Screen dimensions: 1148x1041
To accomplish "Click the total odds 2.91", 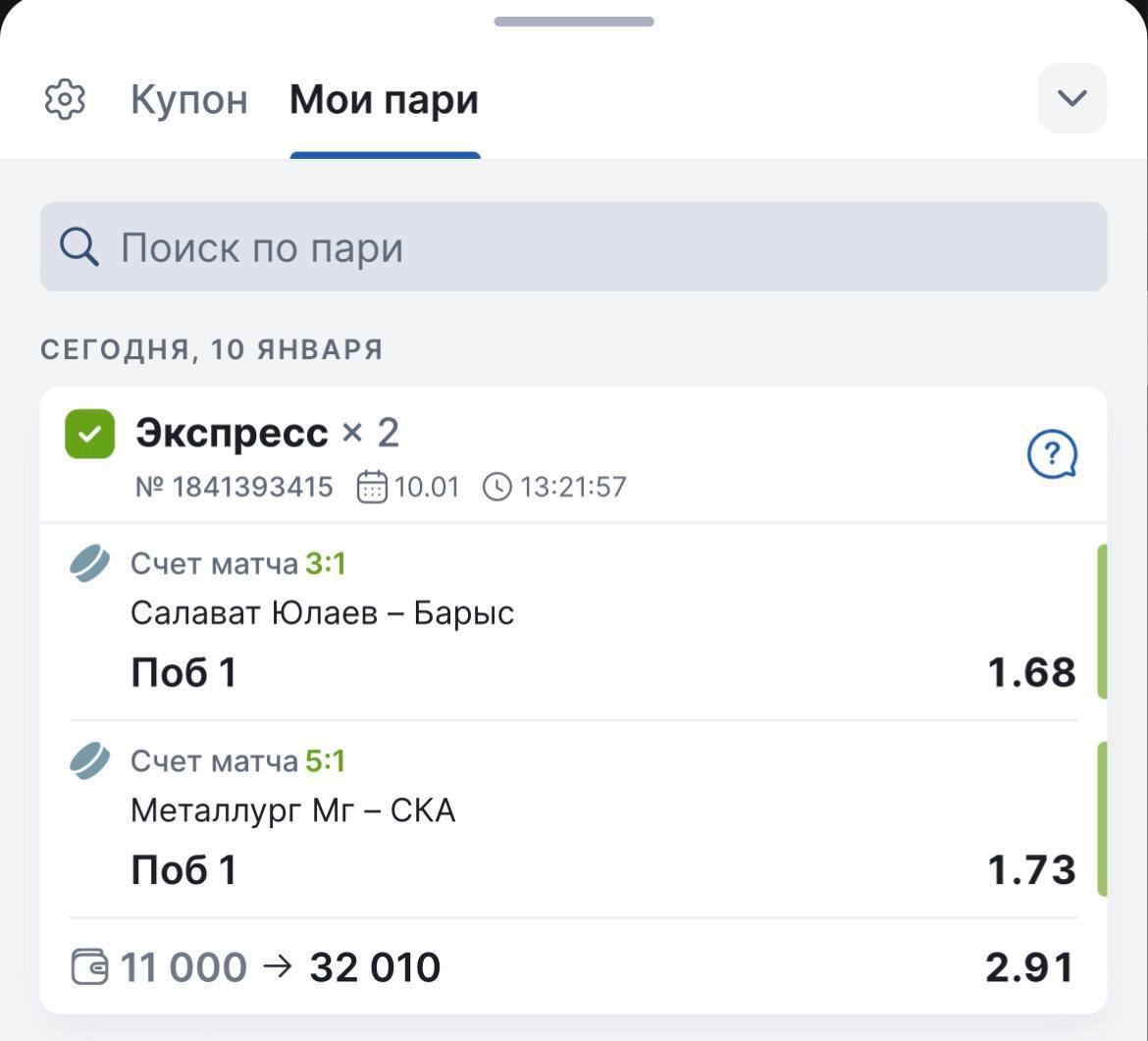I will (1029, 967).
